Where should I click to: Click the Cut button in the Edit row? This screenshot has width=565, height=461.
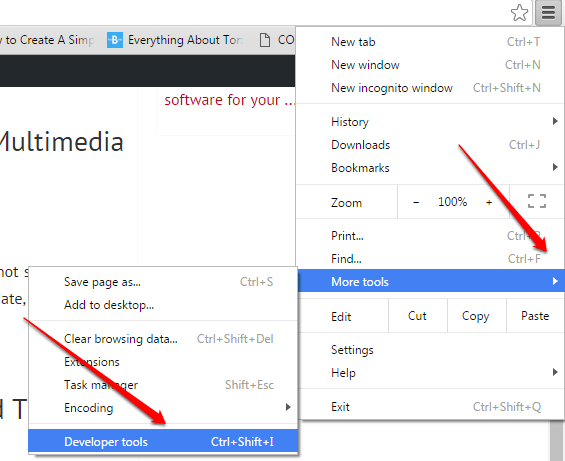417,316
